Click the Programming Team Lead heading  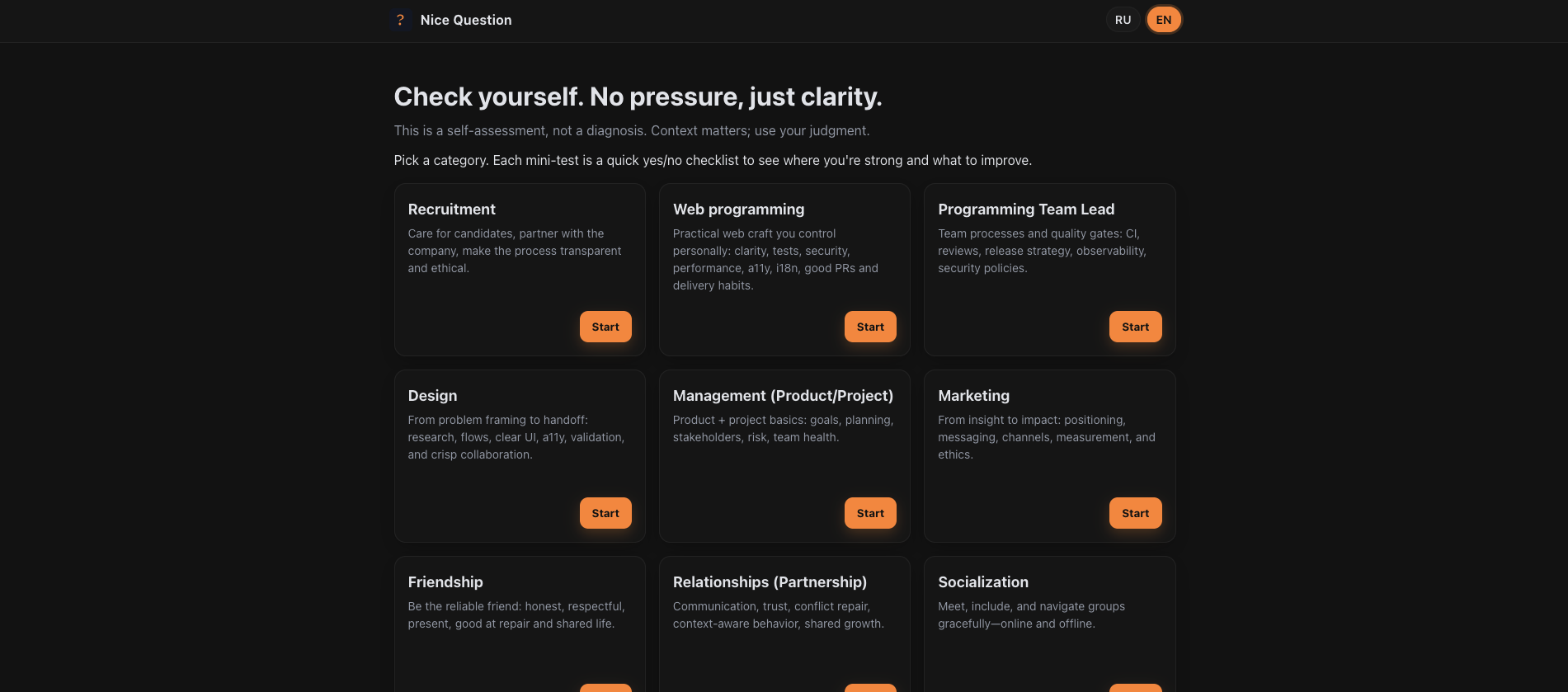(1025, 209)
